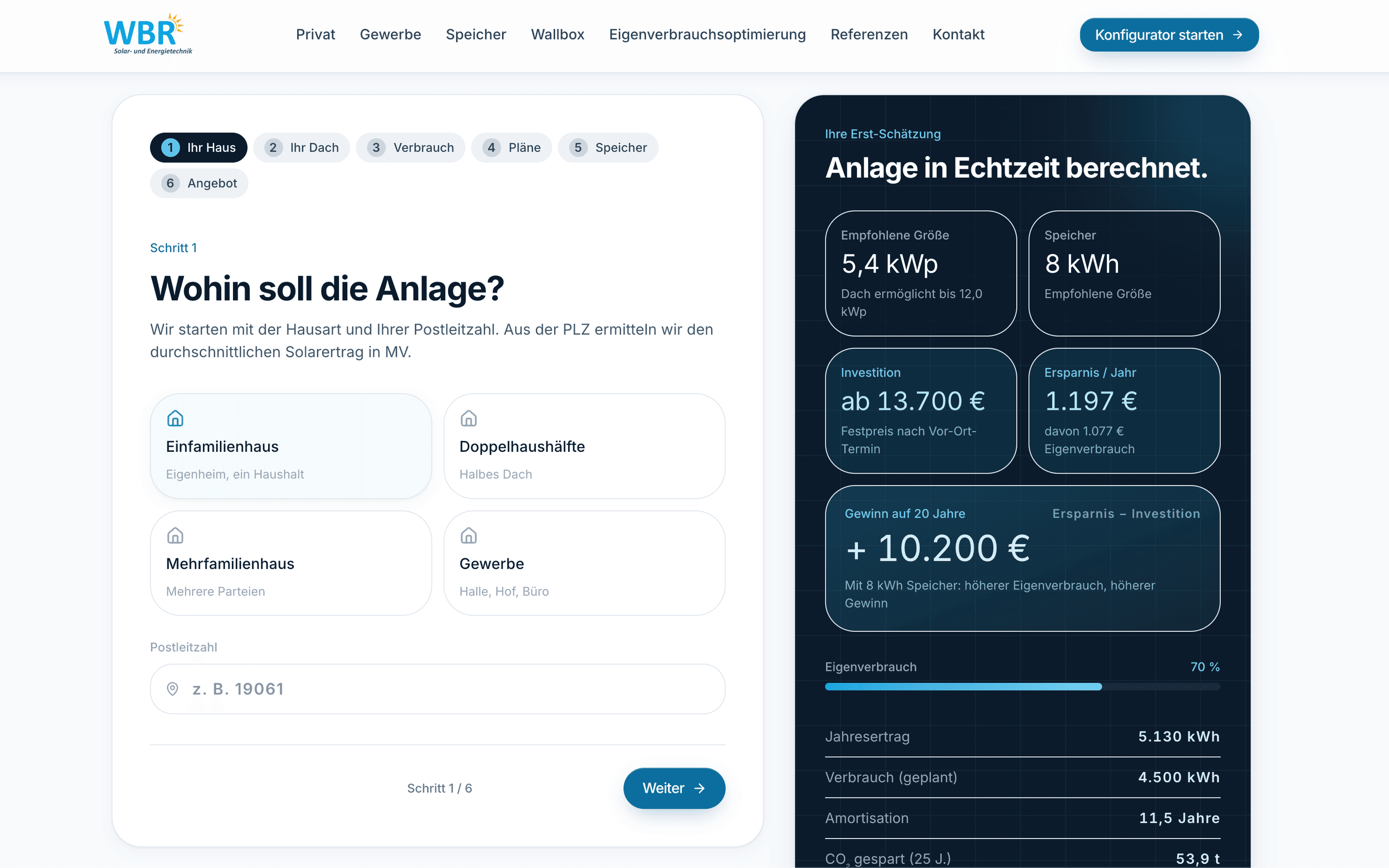
Task: Select the Ihr Haus step tab
Action: [199, 148]
